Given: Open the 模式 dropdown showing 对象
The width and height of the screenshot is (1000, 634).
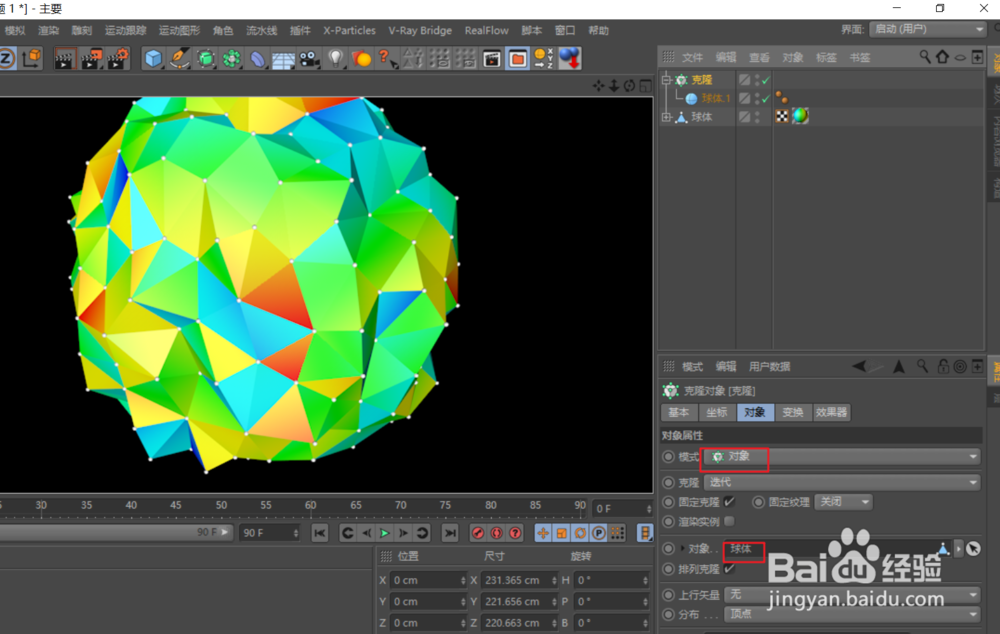Looking at the screenshot, I should pyautogui.click(x=842, y=457).
